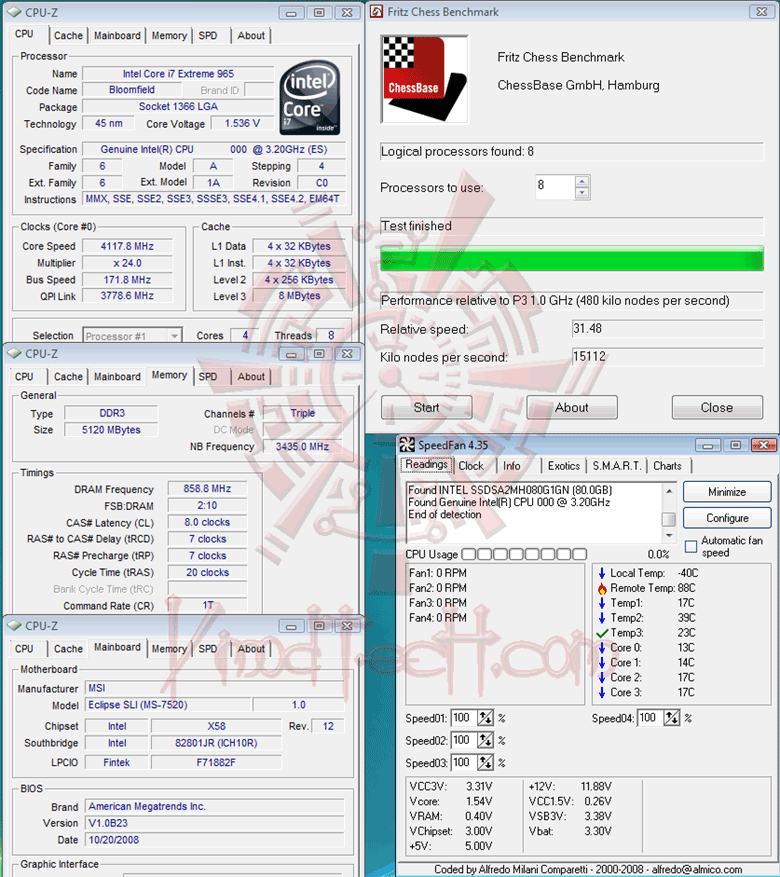Open the About tab in top CPU-Z window
The image size is (780, 877).
[x=251, y=36]
